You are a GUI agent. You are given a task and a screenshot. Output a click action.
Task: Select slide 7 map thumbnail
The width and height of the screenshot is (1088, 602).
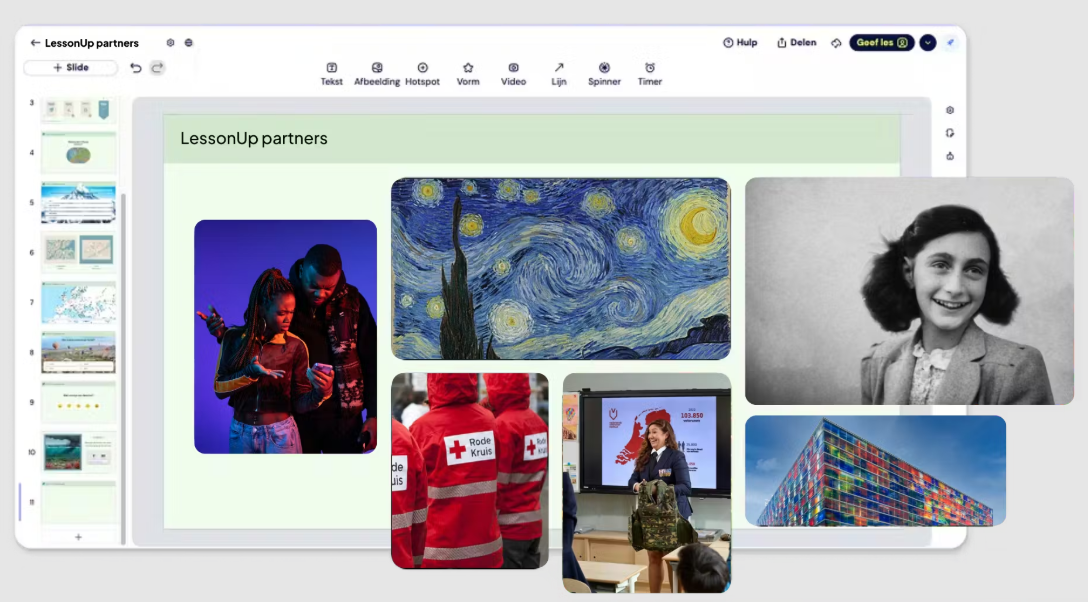tap(78, 302)
